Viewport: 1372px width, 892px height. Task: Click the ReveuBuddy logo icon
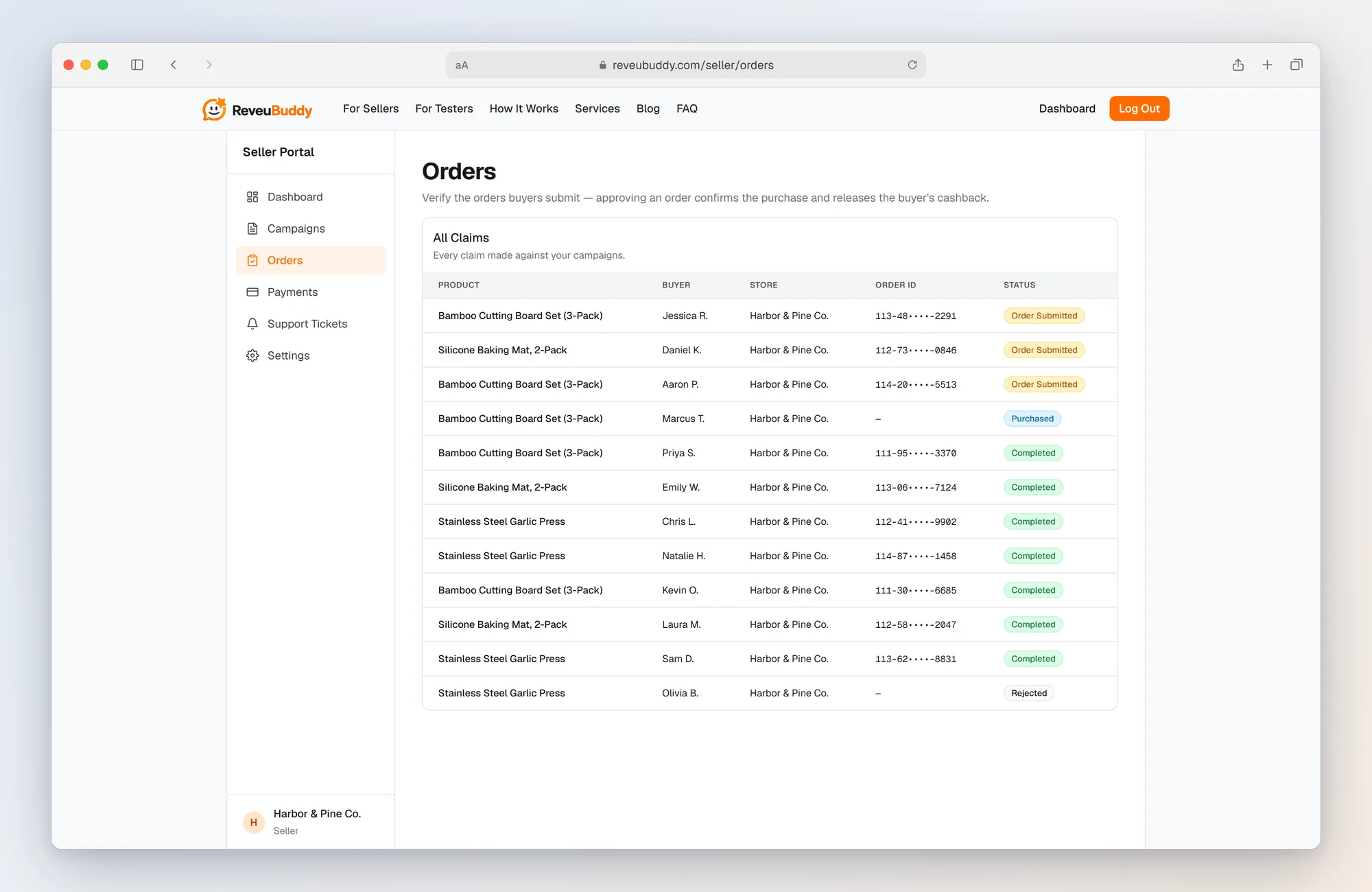pos(214,109)
